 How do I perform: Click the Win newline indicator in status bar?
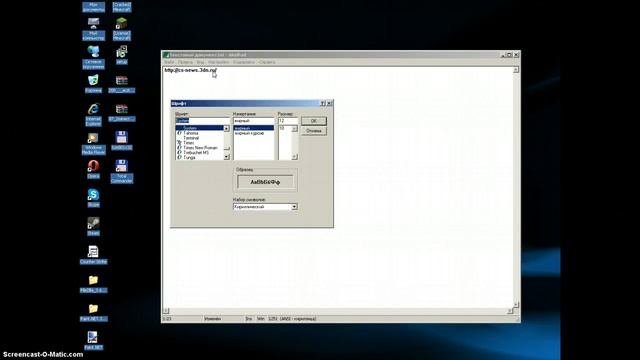tap(260, 319)
